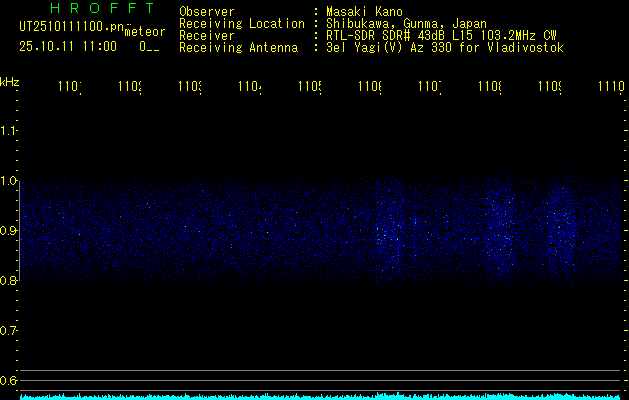Click the 'Receiver' field label

(x=206, y=35)
